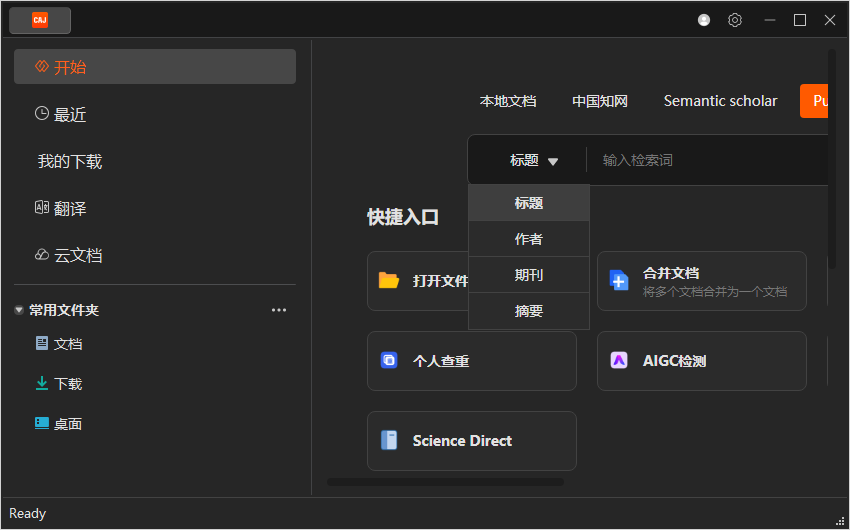Click the download arrow icon beside 下载
The height and width of the screenshot is (530, 850).
(x=42, y=383)
